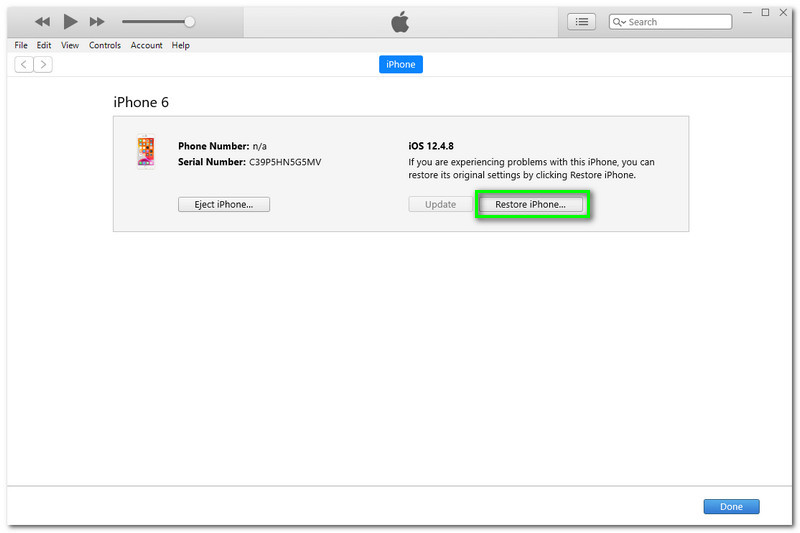Adjust the volume slider knob

189,21
